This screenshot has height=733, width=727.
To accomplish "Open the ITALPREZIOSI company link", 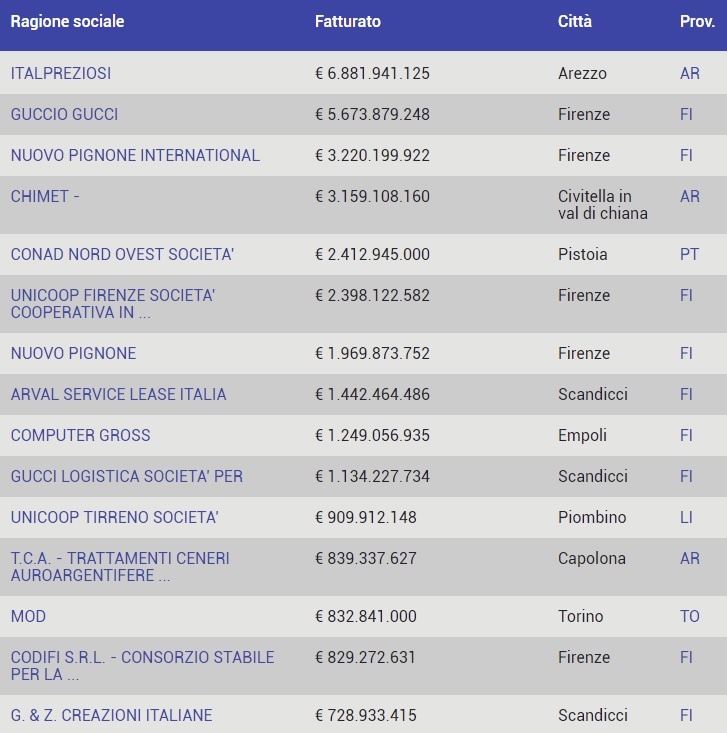I will pyautogui.click(x=61, y=73).
